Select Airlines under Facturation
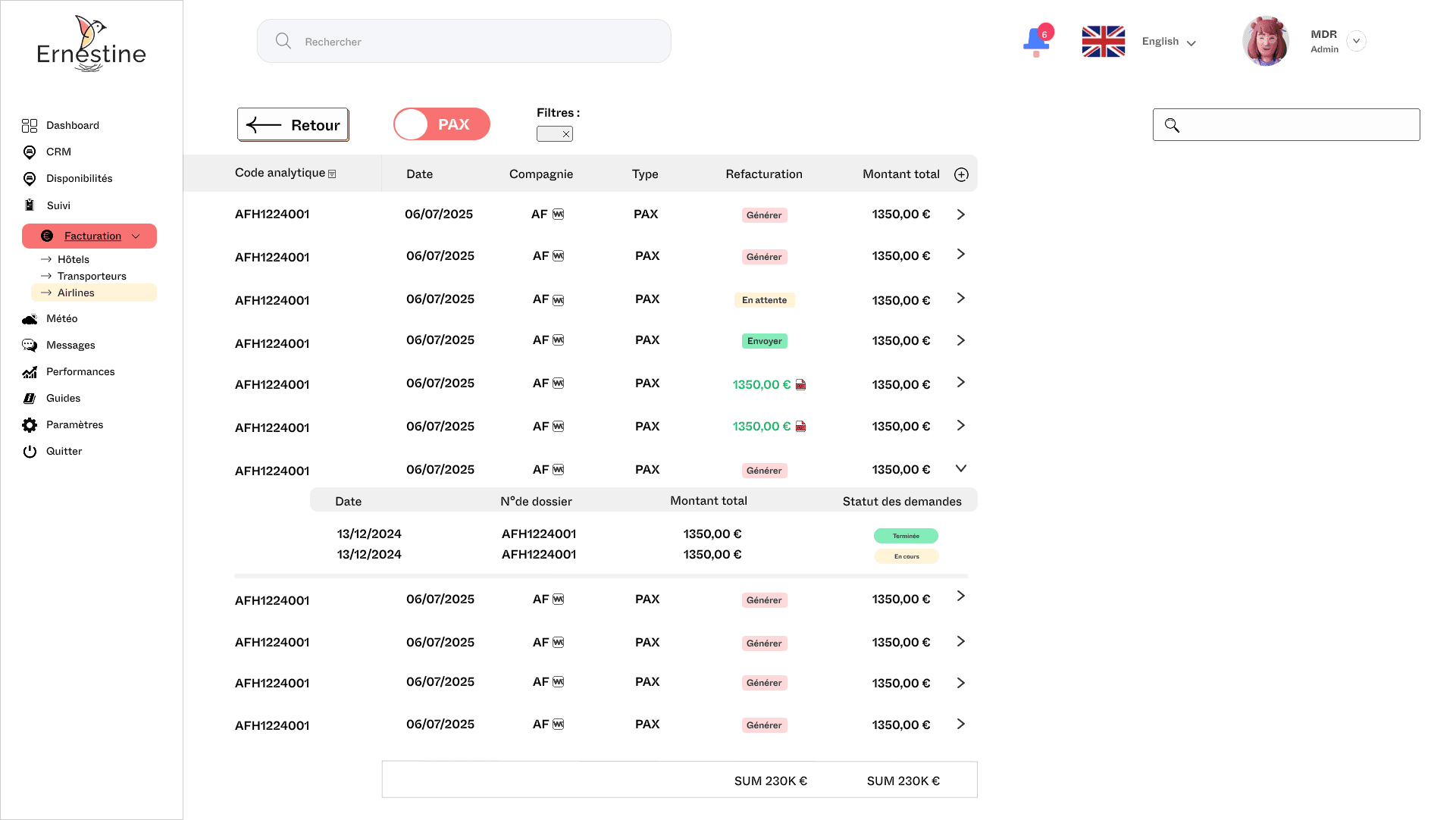 pyautogui.click(x=75, y=293)
